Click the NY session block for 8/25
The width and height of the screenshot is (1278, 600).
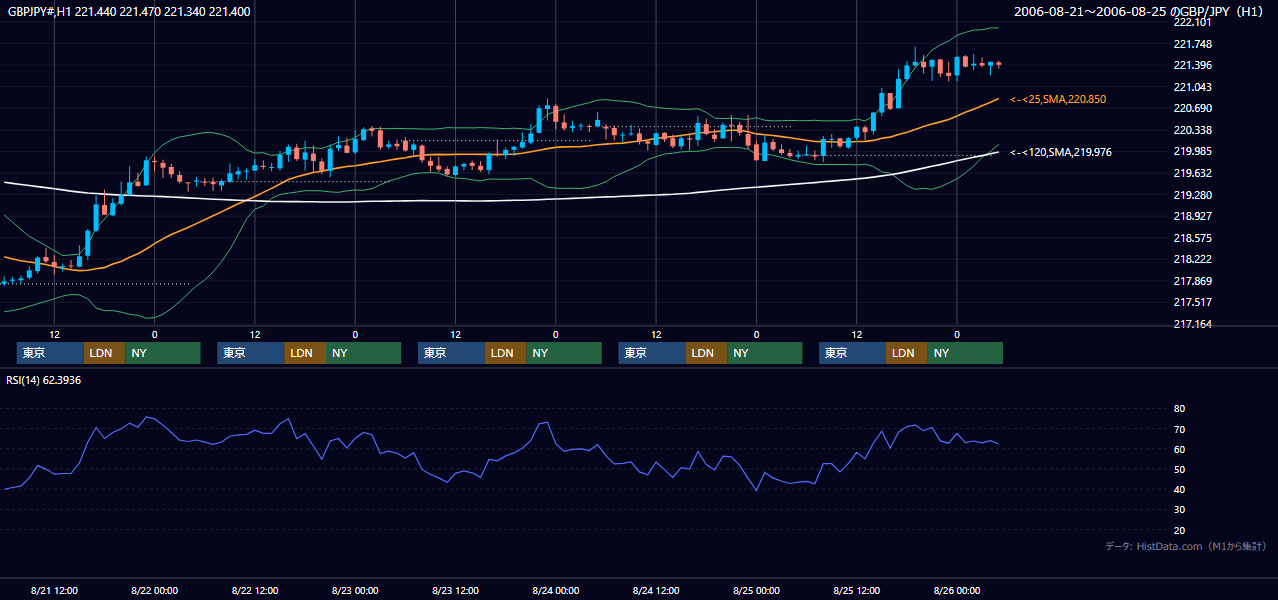pos(964,353)
